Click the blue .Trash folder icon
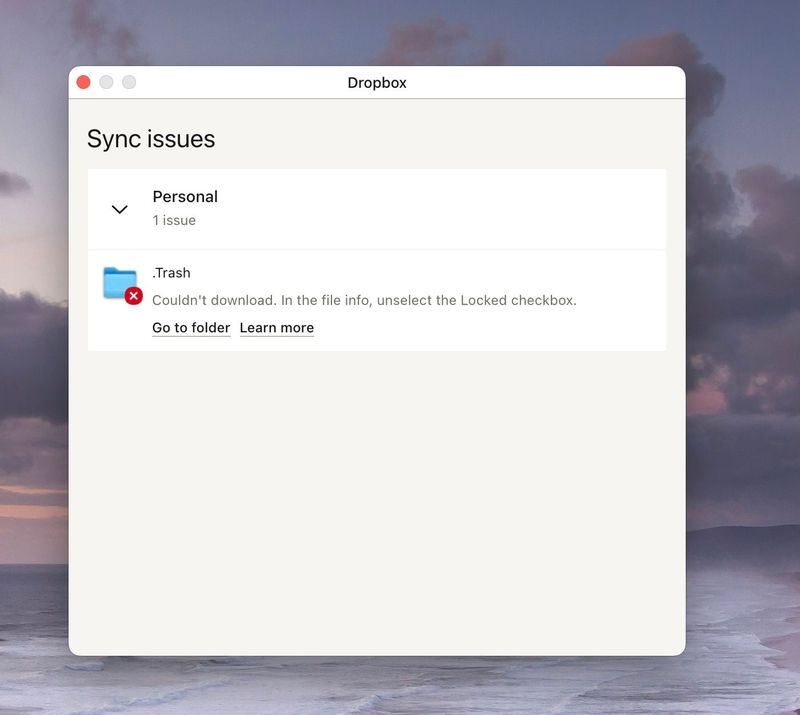This screenshot has width=800, height=715. pyautogui.click(x=119, y=282)
